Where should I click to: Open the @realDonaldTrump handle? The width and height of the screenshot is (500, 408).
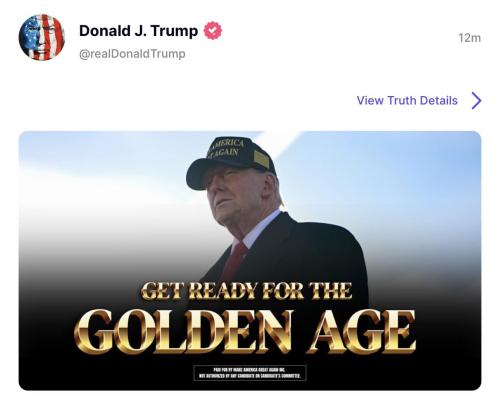point(132,54)
